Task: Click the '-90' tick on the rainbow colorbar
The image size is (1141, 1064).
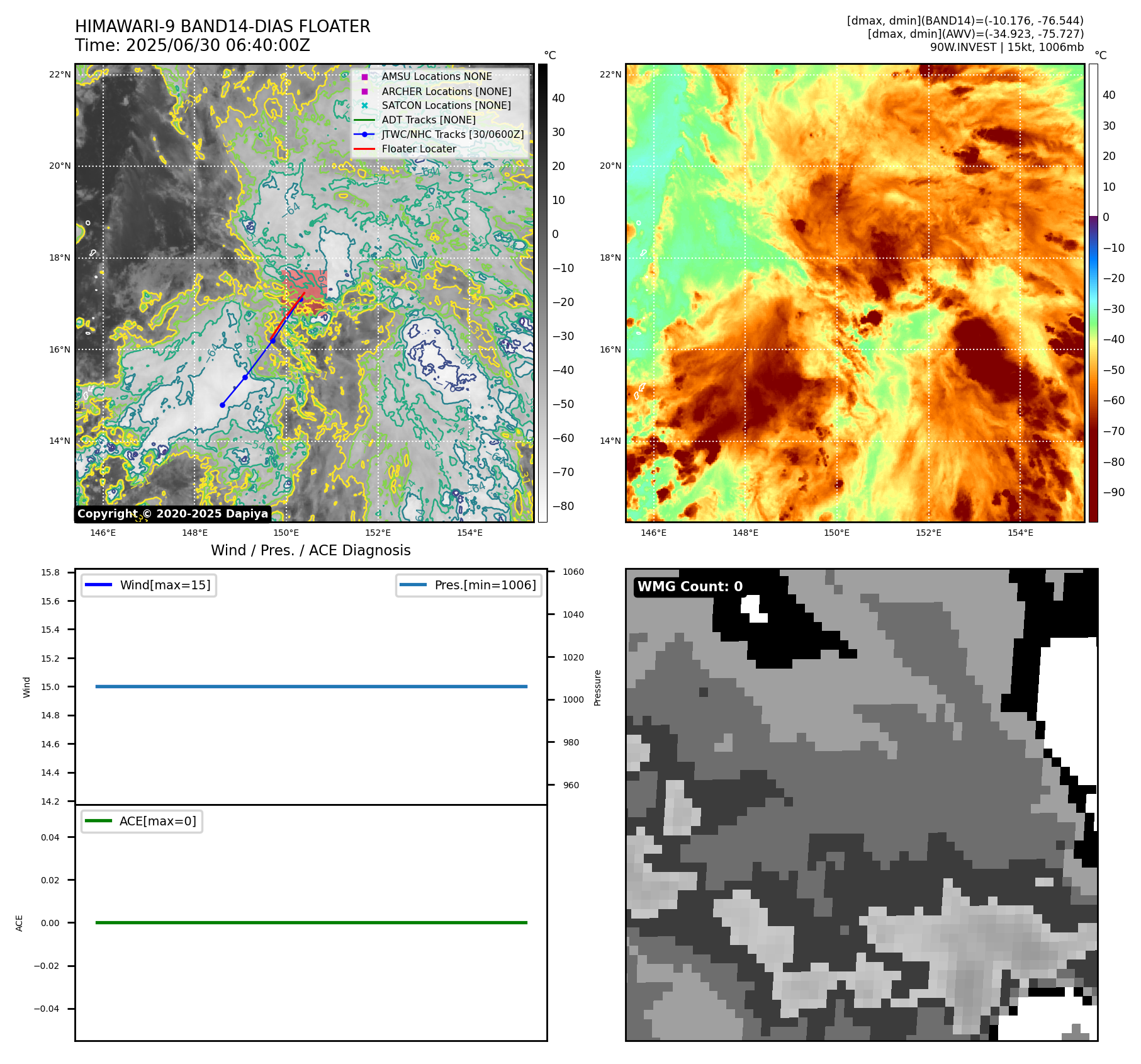Action: pyautogui.click(x=1113, y=492)
